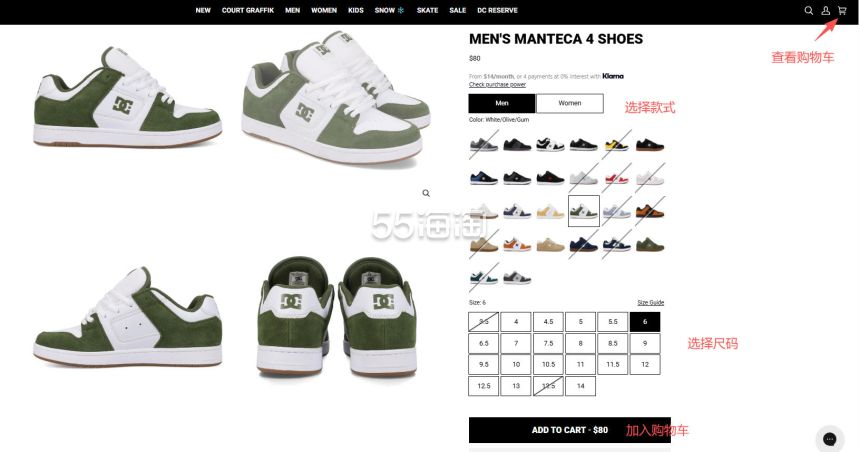The height and width of the screenshot is (452, 859).
Task: Choose size 8
Action: pyautogui.click(x=580, y=343)
